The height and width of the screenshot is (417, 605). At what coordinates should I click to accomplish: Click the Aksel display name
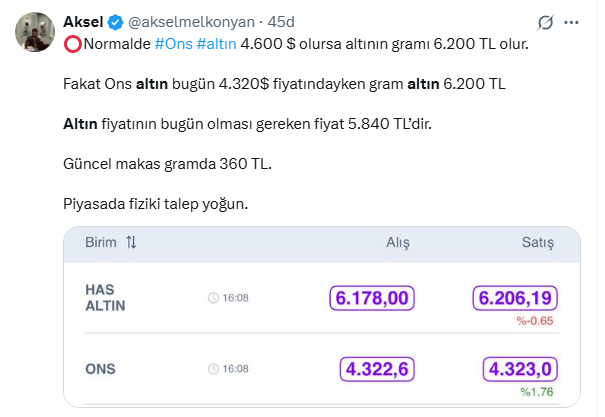(83, 21)
